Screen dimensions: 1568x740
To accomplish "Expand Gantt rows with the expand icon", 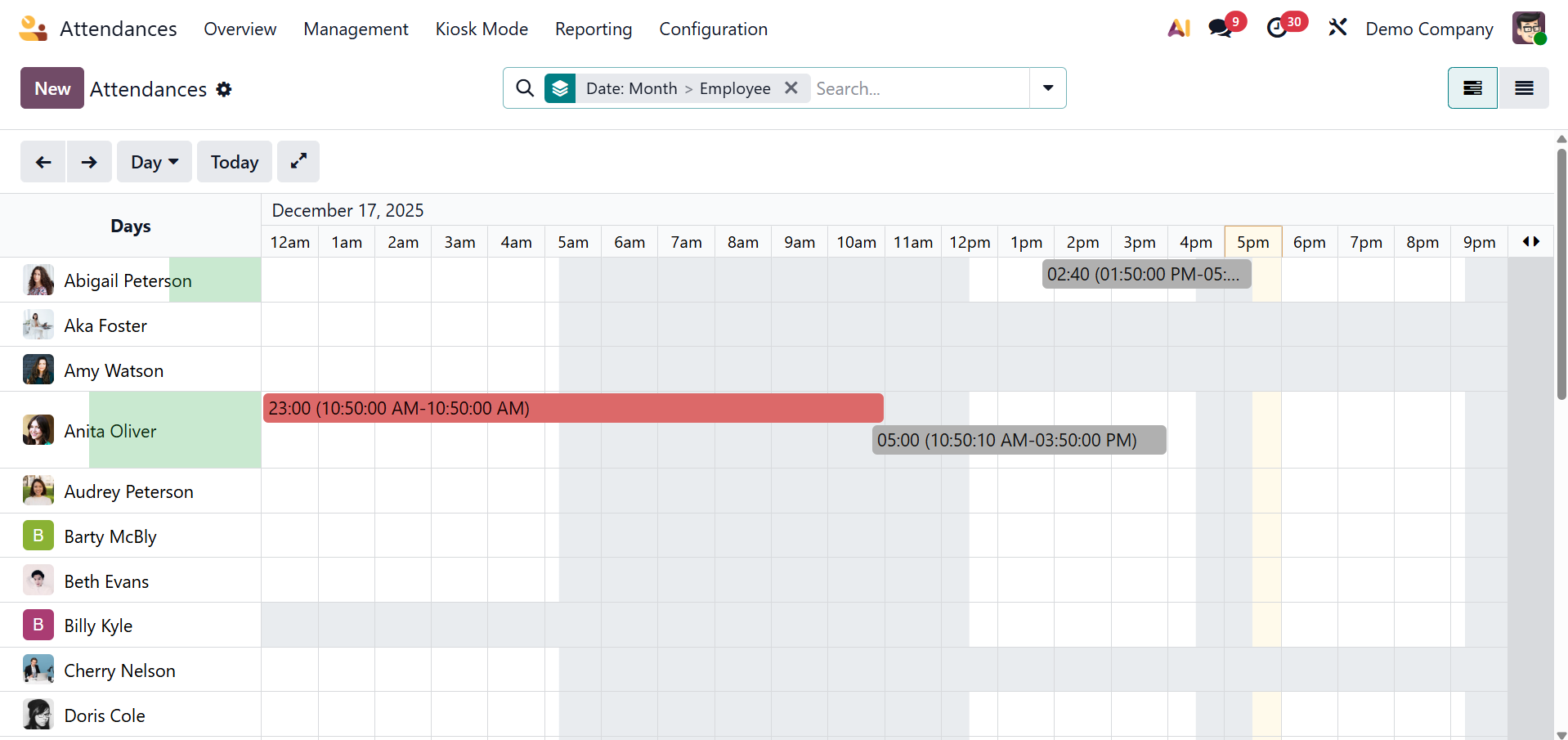I will [x=298, y=162].
